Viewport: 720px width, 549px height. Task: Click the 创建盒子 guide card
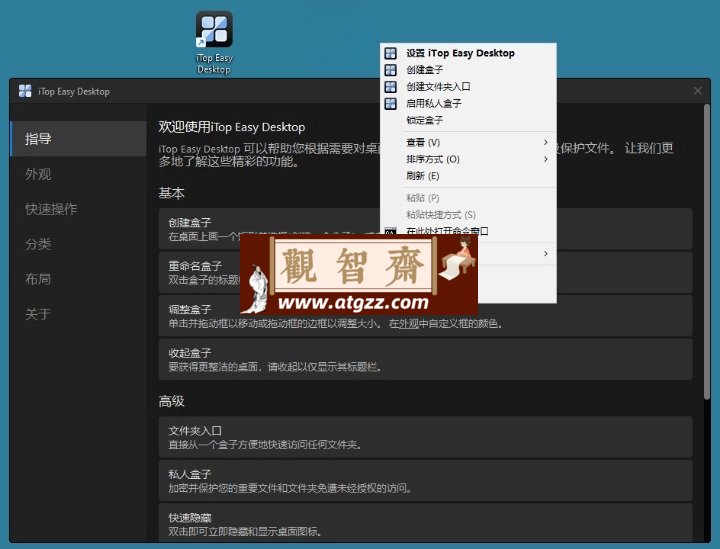point(425,229)
